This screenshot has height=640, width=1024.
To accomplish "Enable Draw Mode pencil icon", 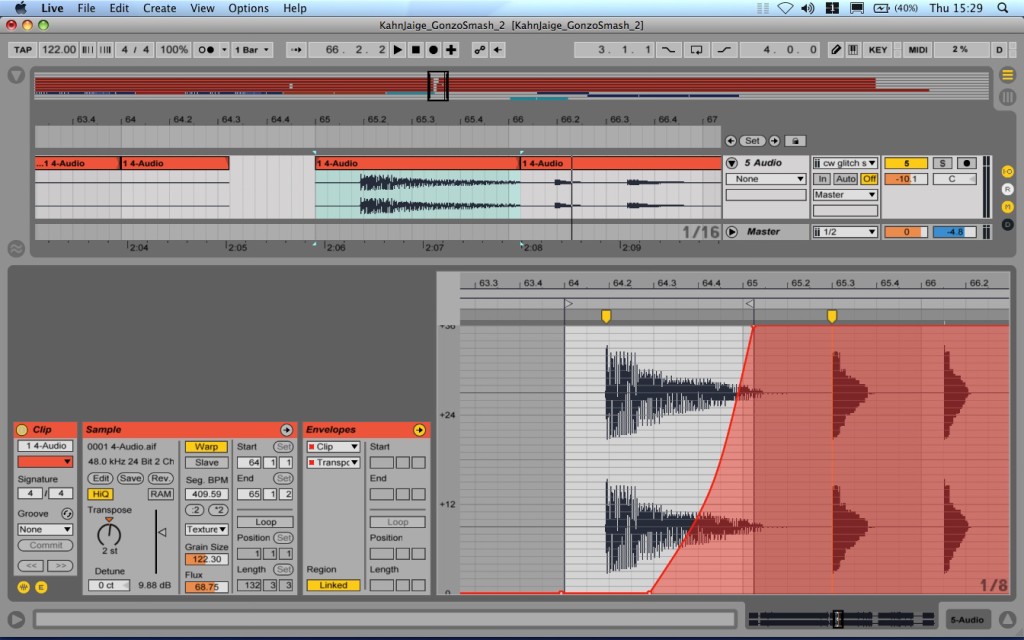I will point(836,49).
